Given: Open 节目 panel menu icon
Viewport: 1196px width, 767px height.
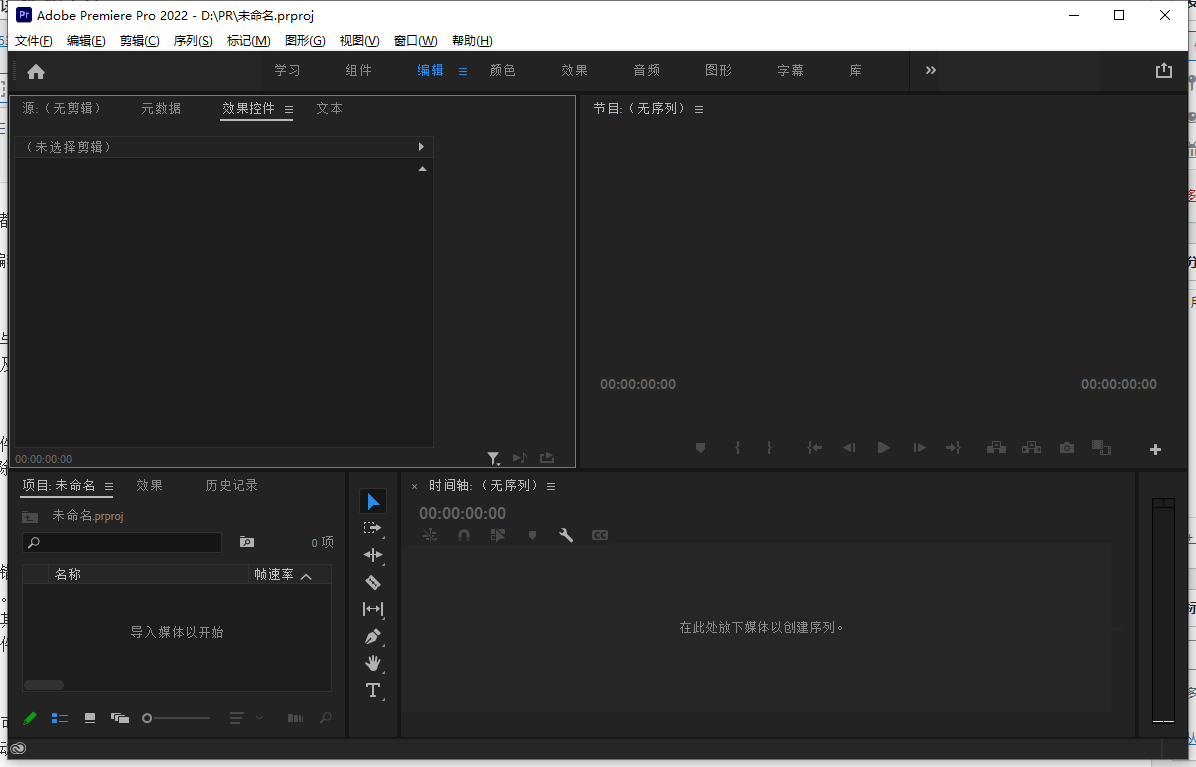Looking at the screenshot, I should pyautogui.click(x=699, y=110).
